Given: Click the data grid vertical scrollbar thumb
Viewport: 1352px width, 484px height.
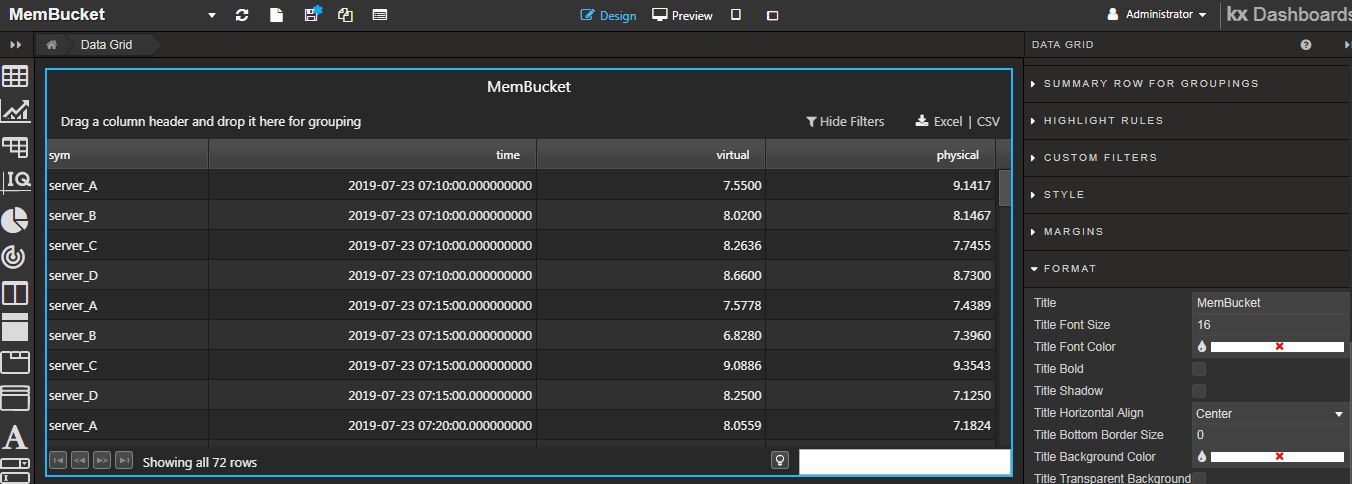Looking at the screenshot, I should [x=1004, y=188].
